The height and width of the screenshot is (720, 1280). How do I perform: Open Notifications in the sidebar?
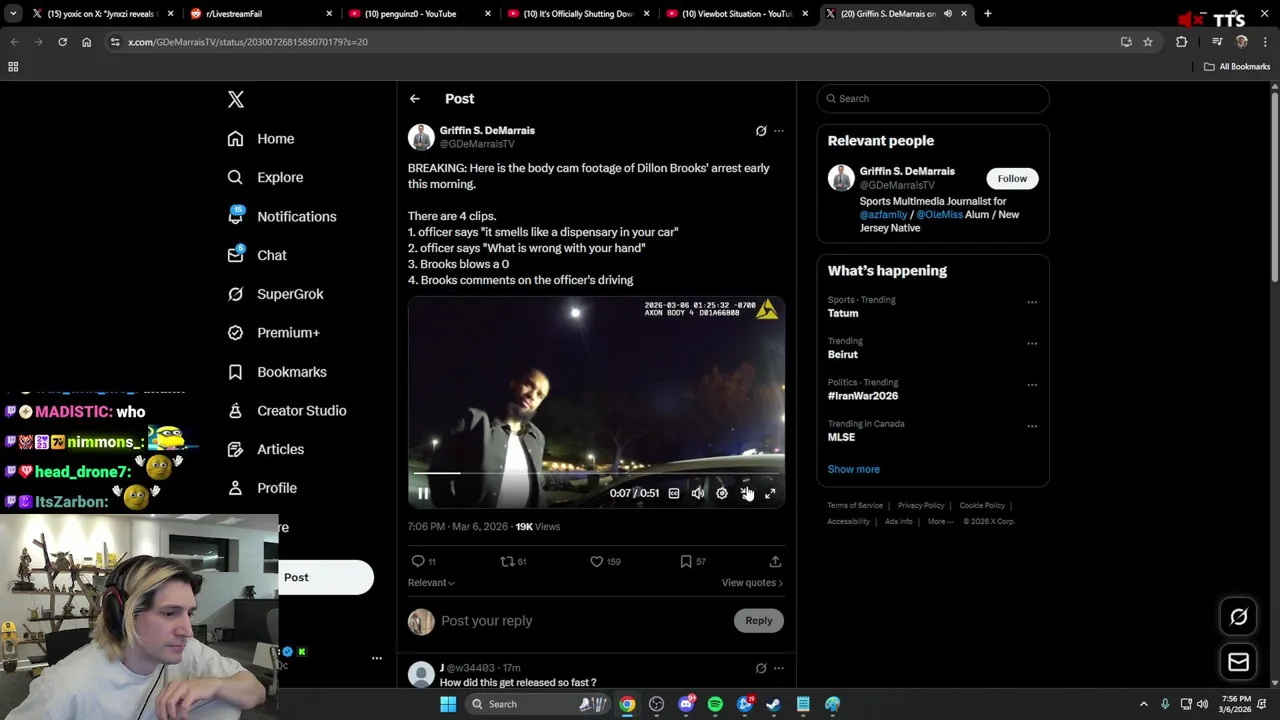point(282,216)
